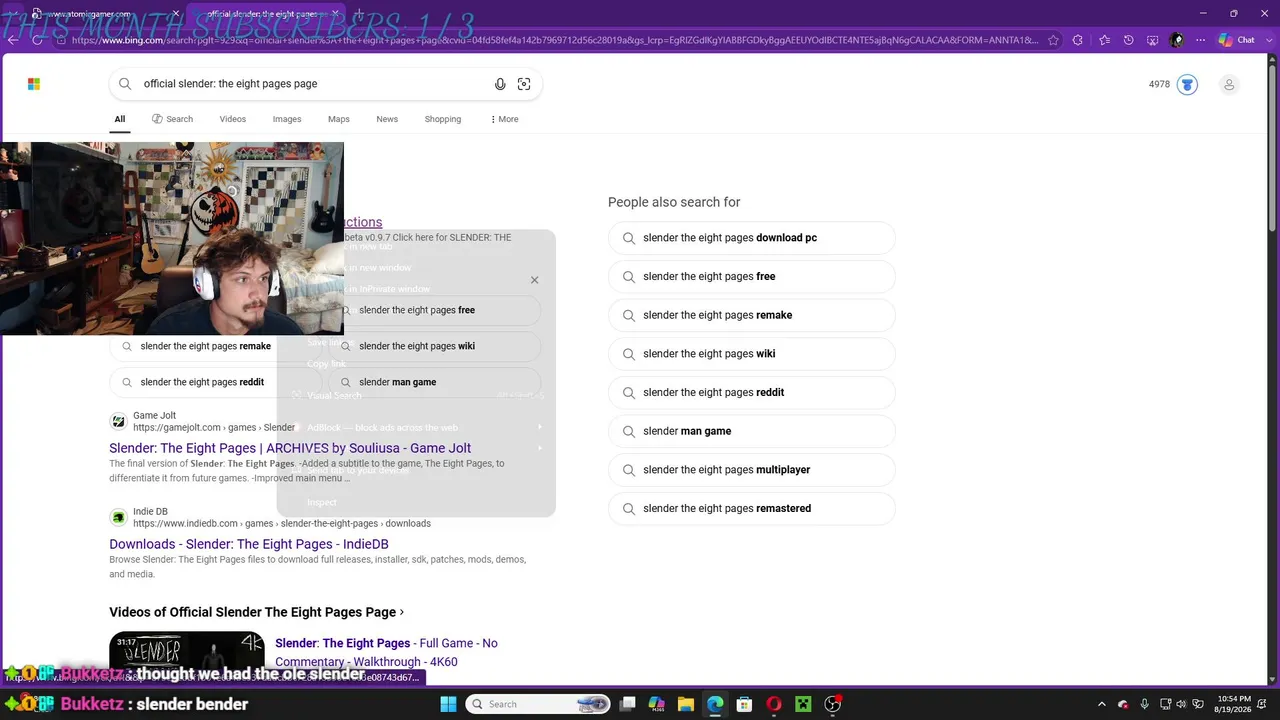Open Minecraft from the taskbar
The height and width of the screenshot is (720, 1280).
pos(803,704)
